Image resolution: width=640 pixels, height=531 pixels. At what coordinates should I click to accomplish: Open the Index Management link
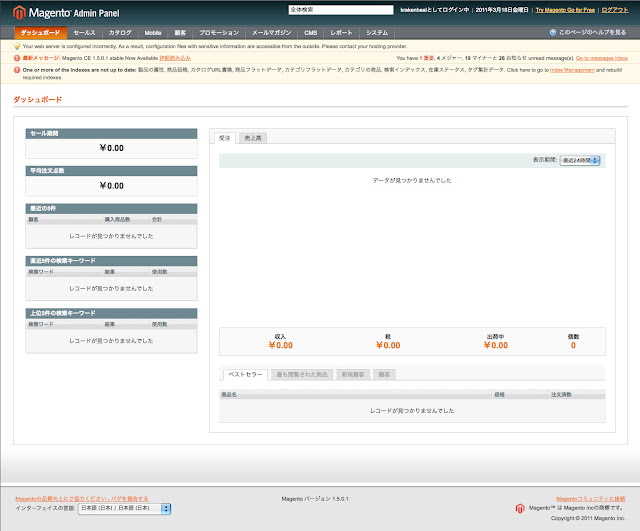click(572, 70)
